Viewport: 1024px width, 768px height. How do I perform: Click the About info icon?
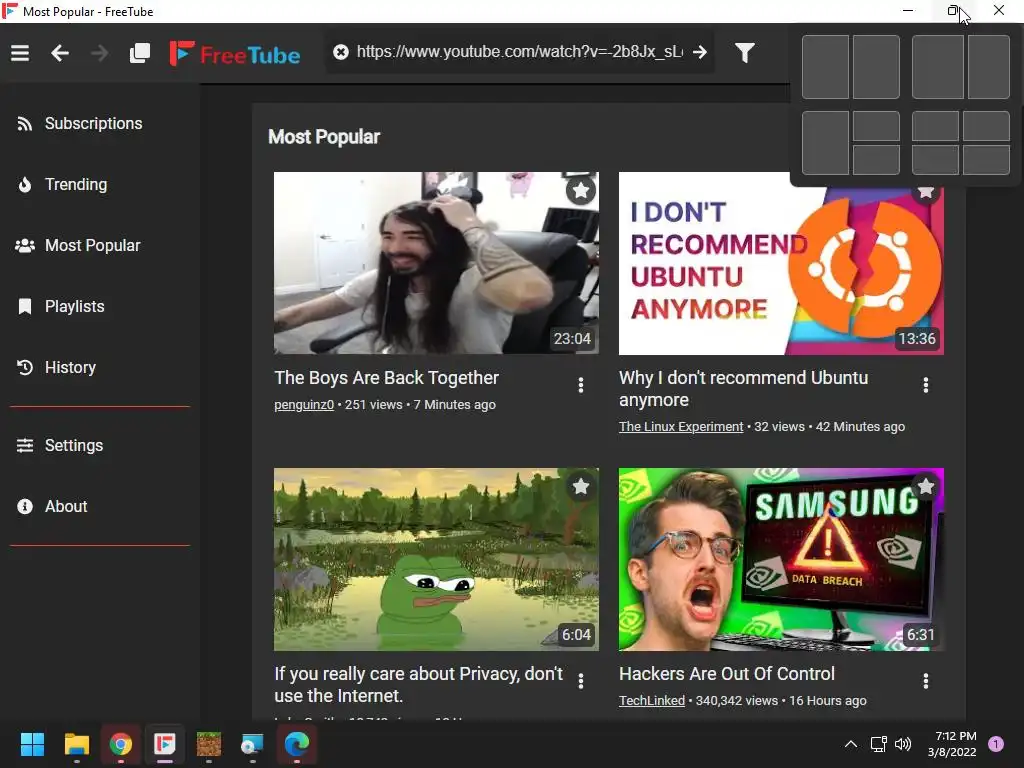(25, 506)
